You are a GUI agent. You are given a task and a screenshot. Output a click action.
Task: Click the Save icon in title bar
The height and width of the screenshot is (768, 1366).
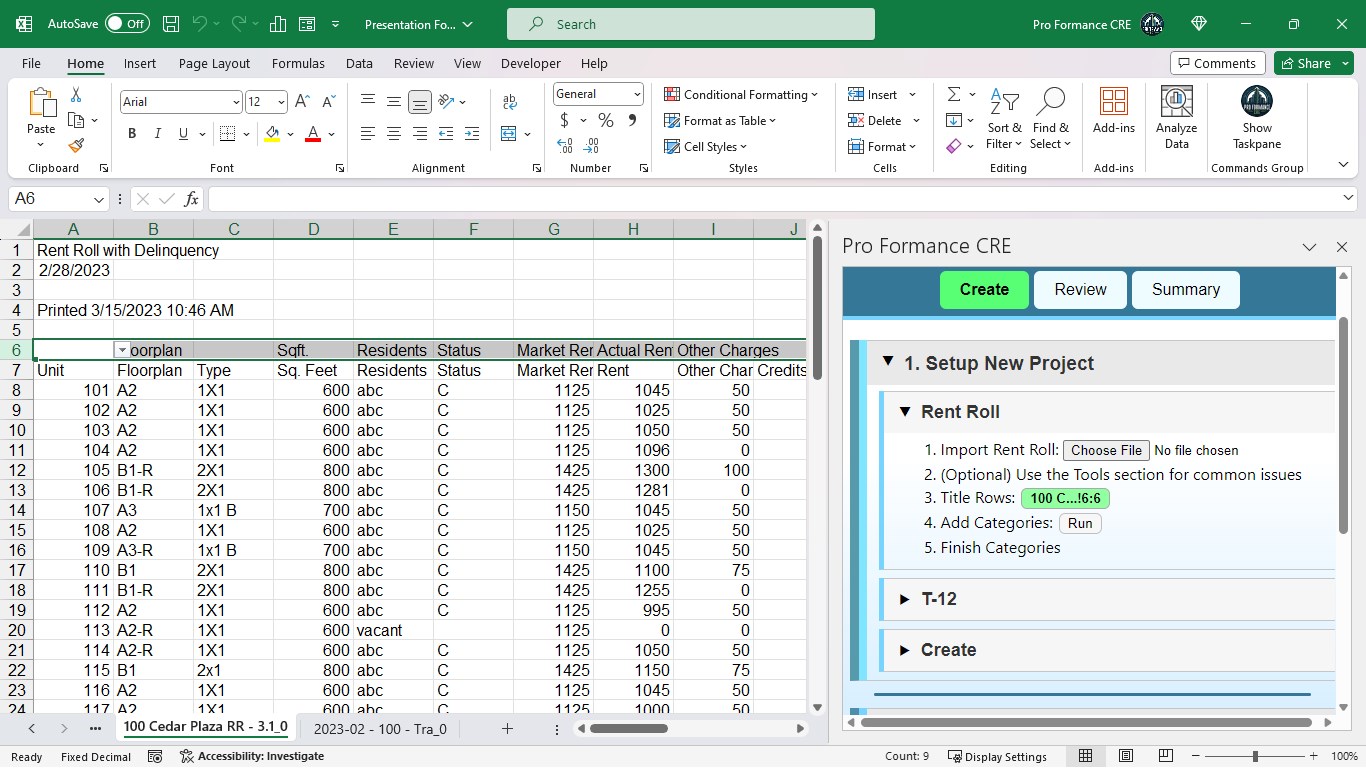(x=171, y=24)
